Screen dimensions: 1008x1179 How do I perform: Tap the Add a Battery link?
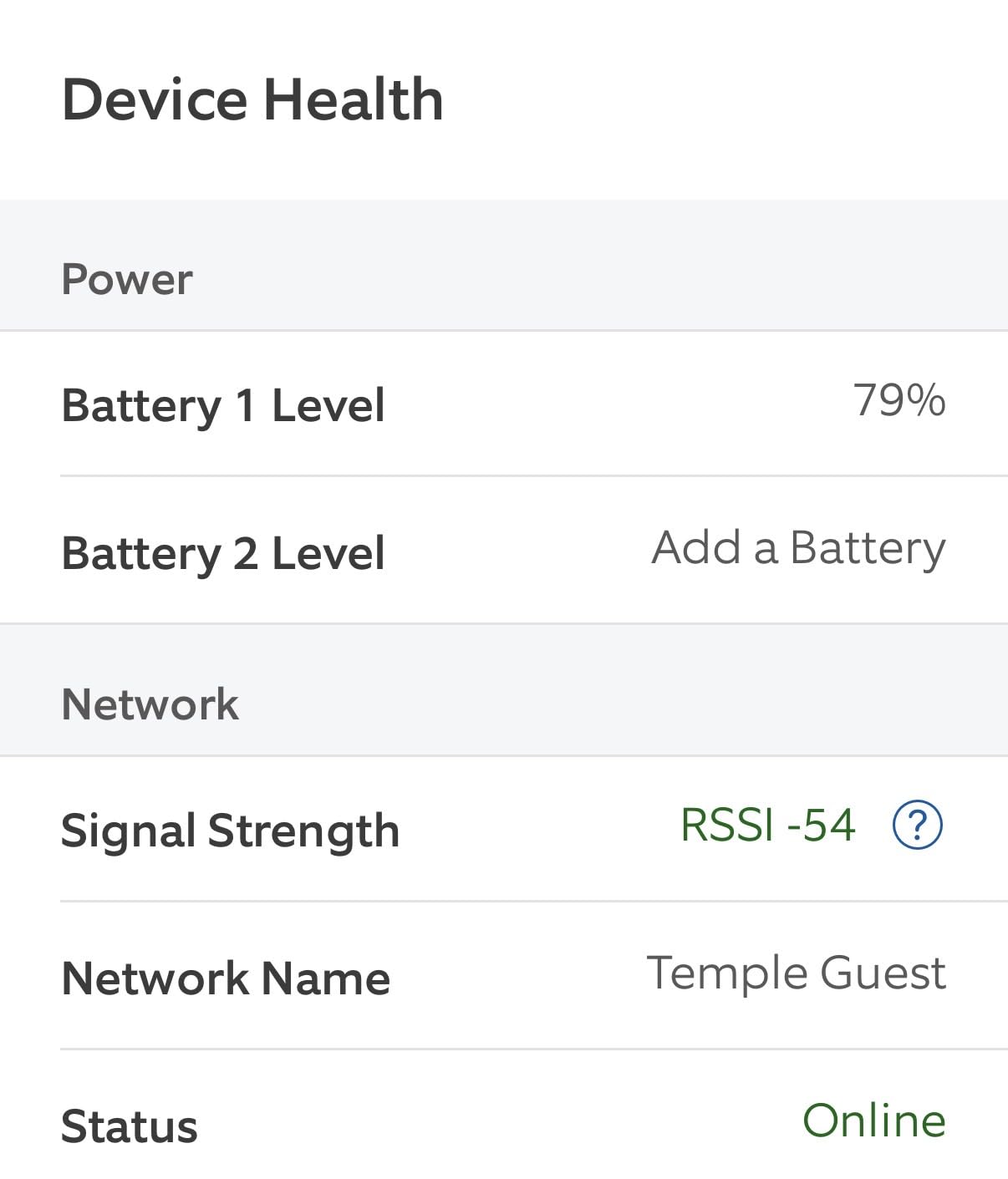[x=798, y=548]
